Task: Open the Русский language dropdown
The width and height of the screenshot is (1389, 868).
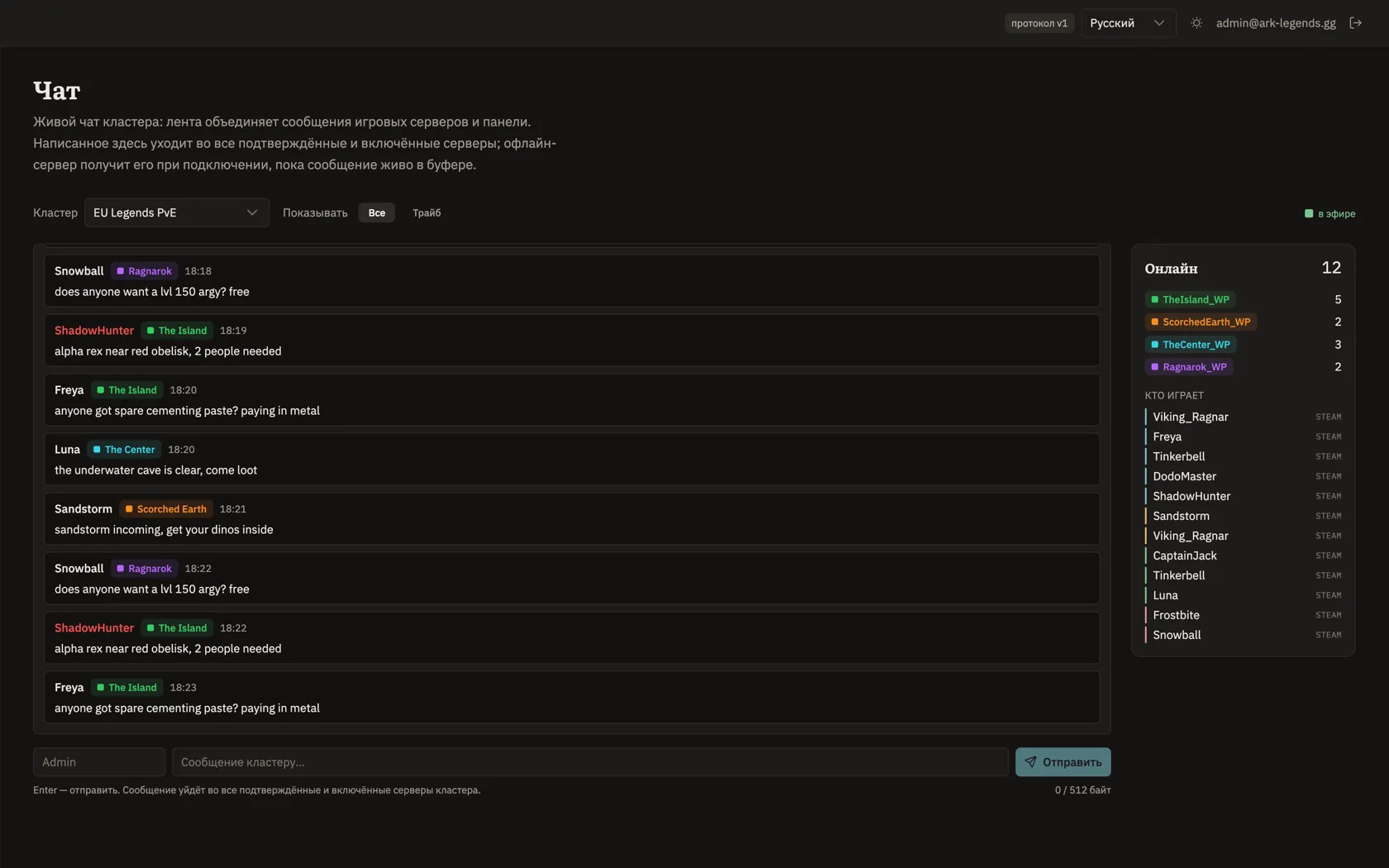Action: pyautogui.click(x=1128, y=23)
